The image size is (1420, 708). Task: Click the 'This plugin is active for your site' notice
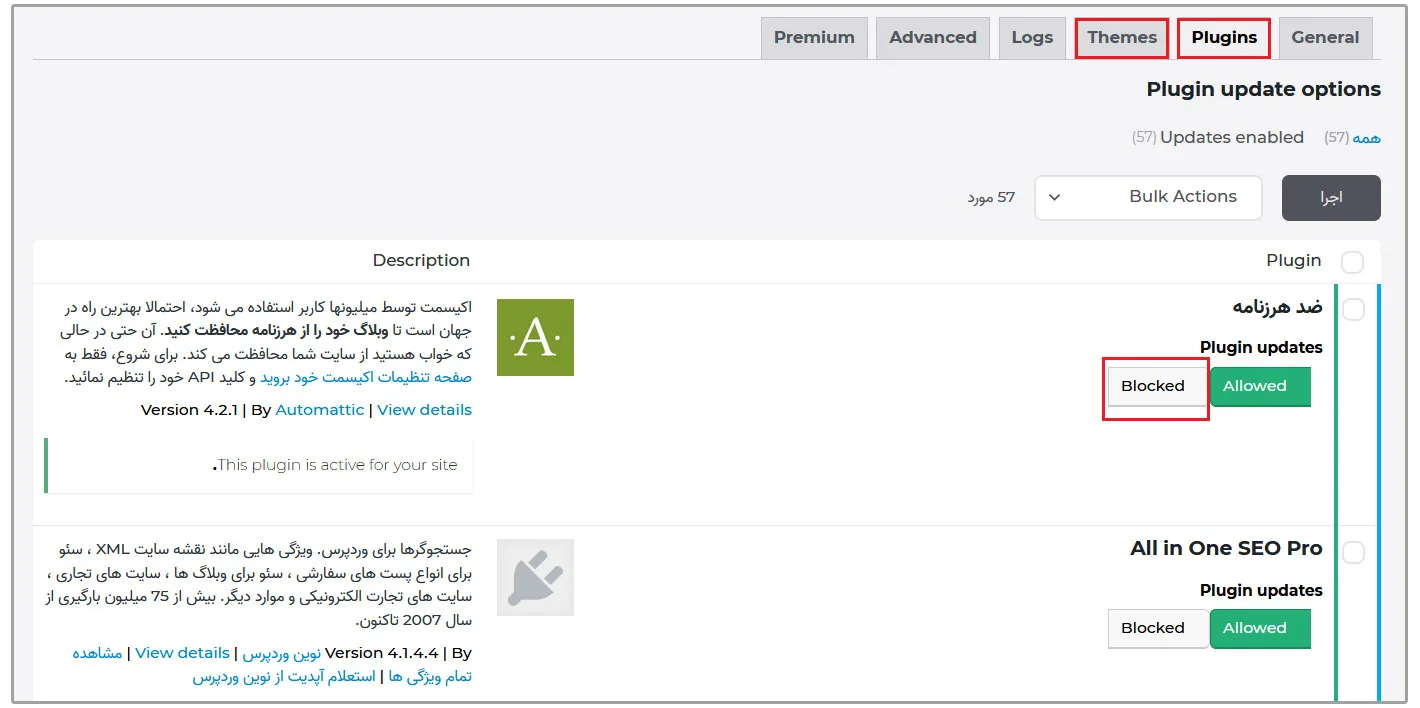point(259,465)
